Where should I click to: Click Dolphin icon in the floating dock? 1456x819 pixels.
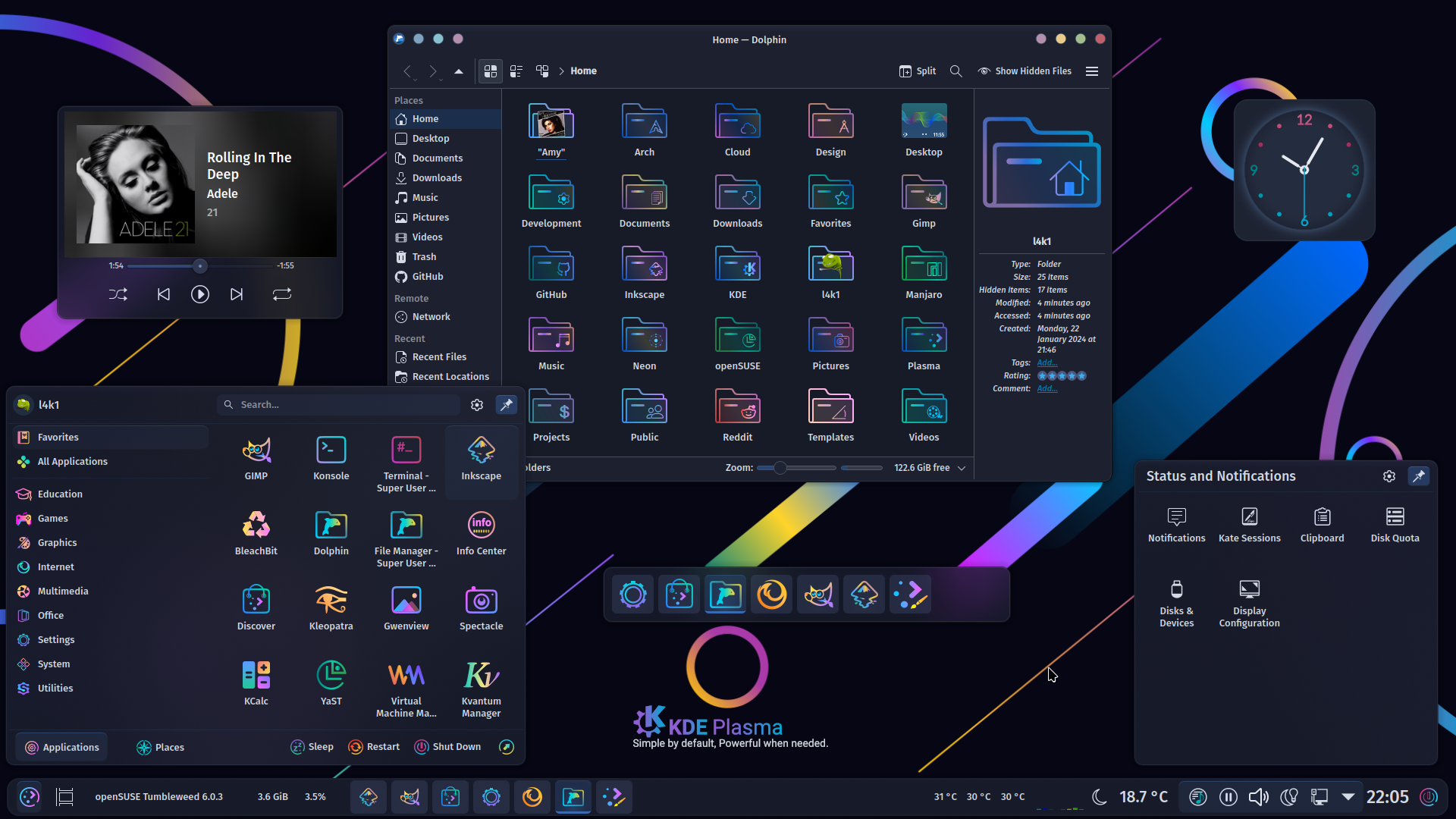pos(725,595)
